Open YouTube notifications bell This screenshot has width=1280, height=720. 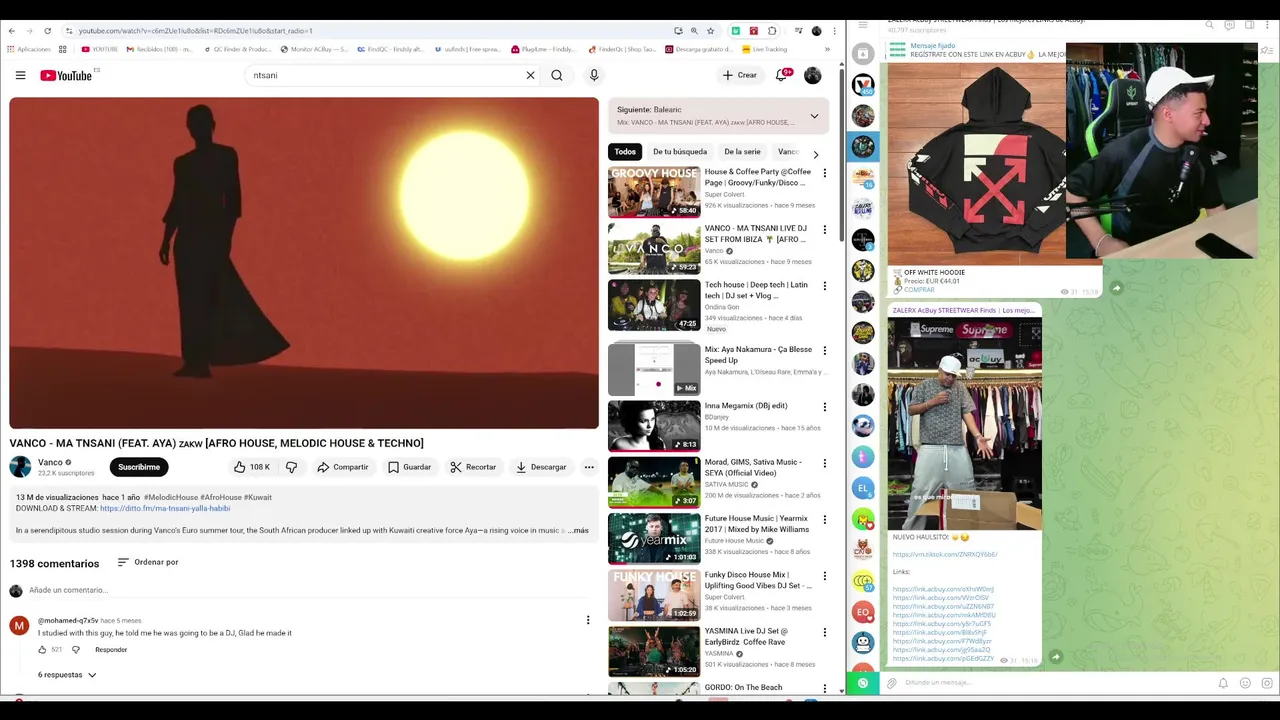(x=782, y=75)
